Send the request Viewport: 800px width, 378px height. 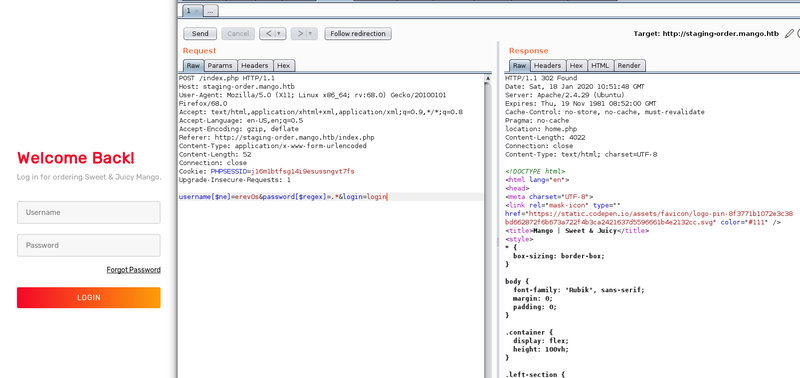(200, 34)
